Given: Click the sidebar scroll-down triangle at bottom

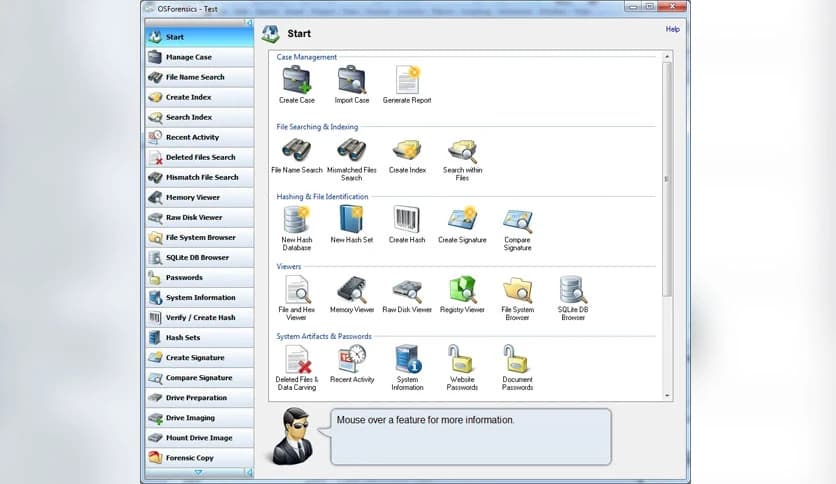Looking at the screenshot, I should pyautogui.click(x=198, y=473).
